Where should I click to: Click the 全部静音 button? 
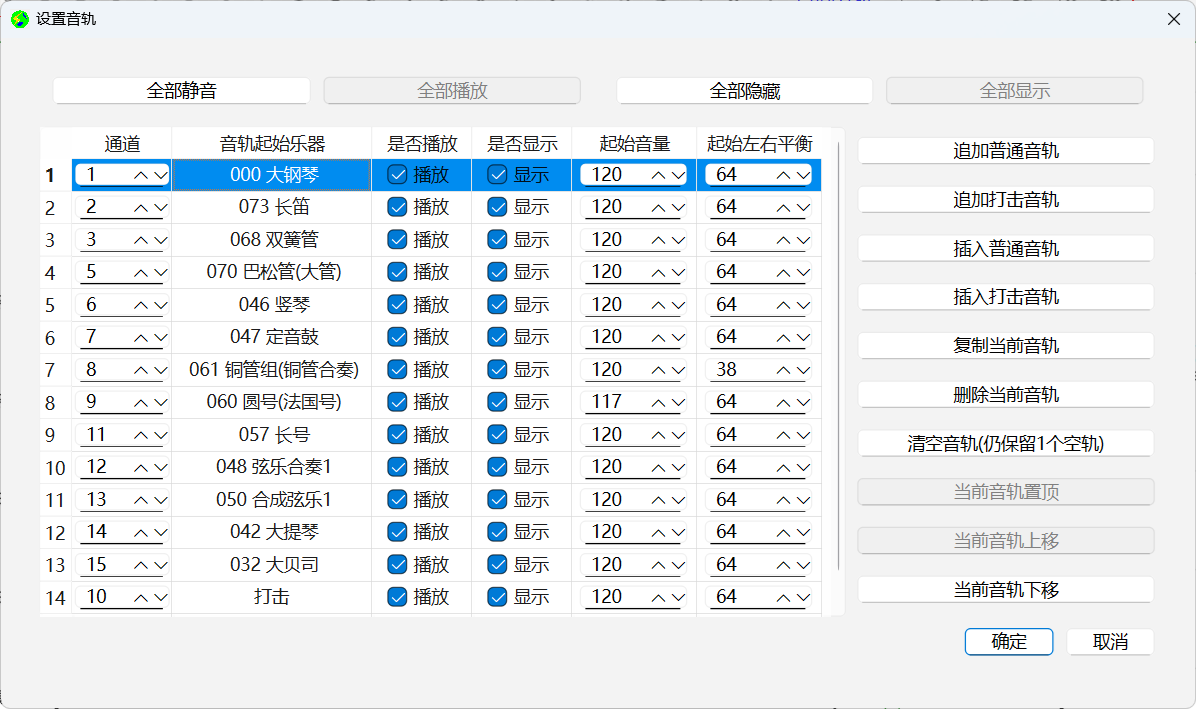(181, 90)
